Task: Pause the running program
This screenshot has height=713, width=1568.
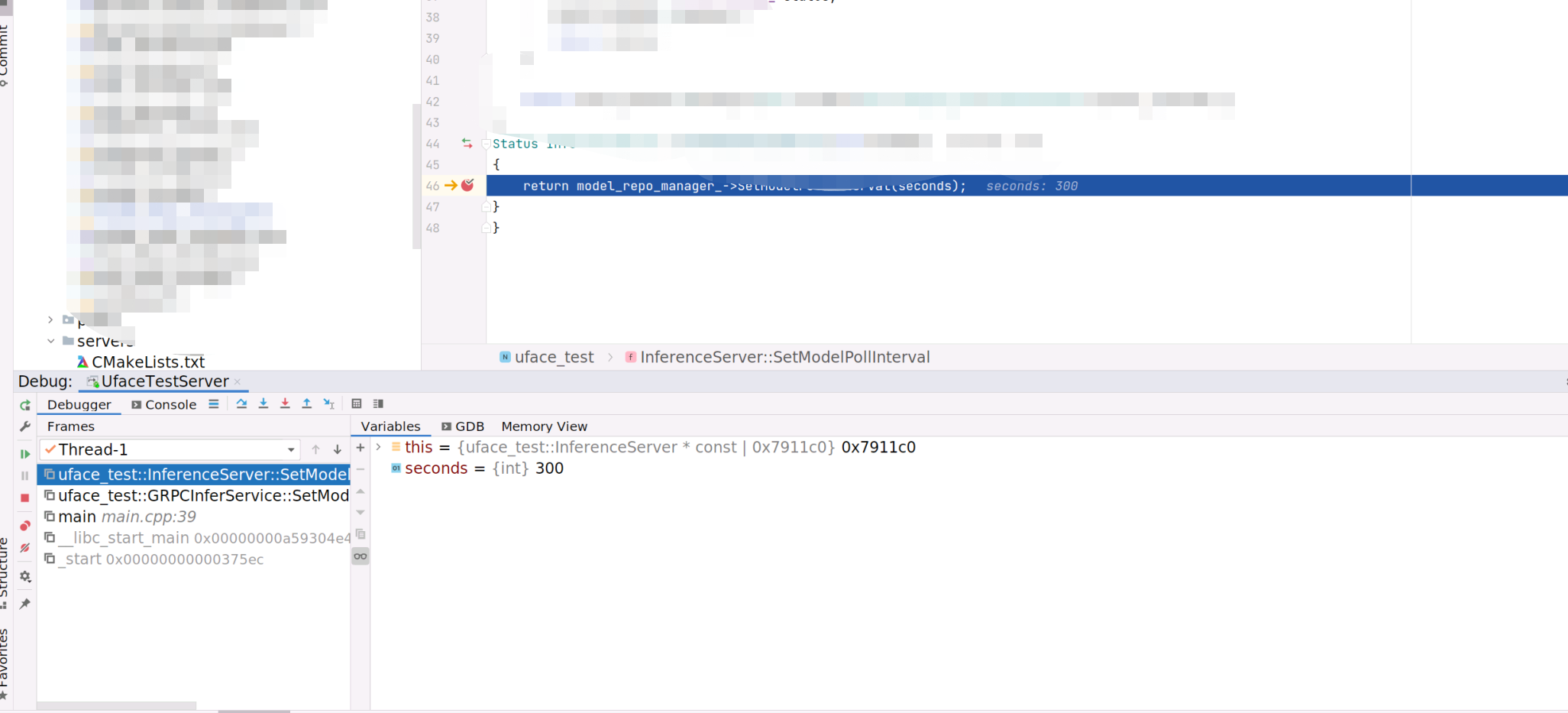Action: 24,476
